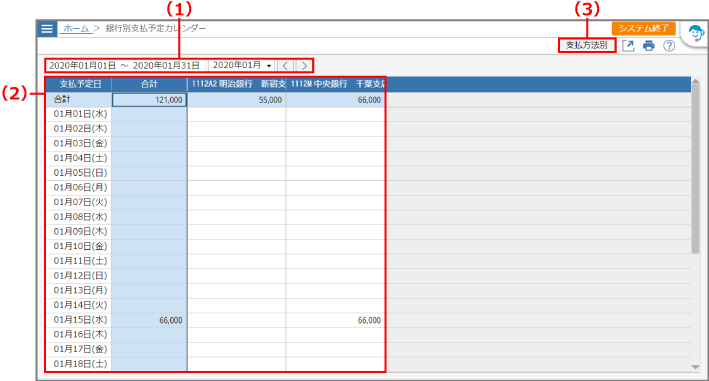The image size is (709, 381).
Task: Click the 支払予定日 column header
Action: (79, 84)
